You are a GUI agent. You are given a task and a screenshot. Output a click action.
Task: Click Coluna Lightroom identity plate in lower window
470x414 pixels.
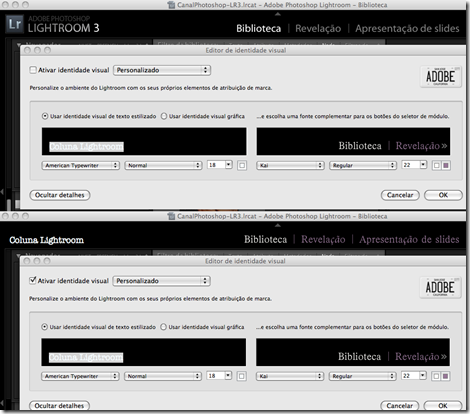[x=47, y=240]
